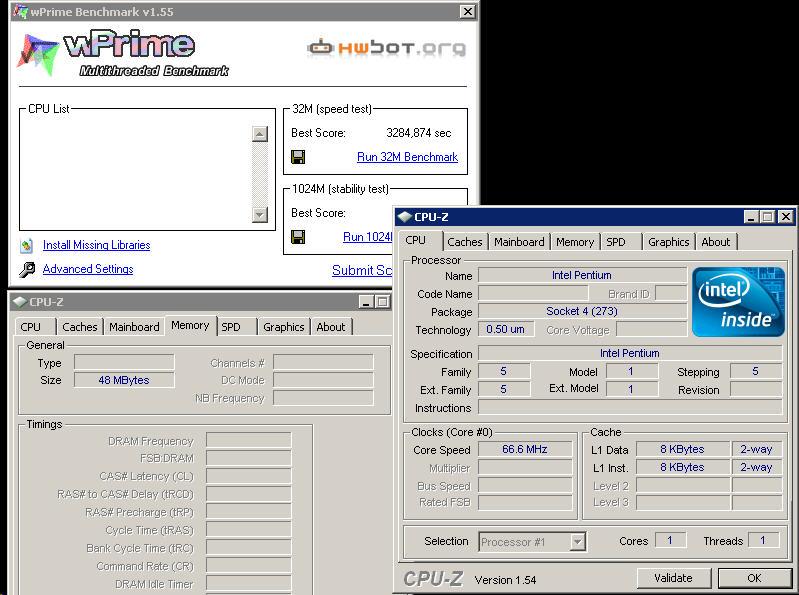The width and height of the screenshot is (799, 595).
Task: Click the Package field Socket 4 (273)
Action: pos(582,311)
